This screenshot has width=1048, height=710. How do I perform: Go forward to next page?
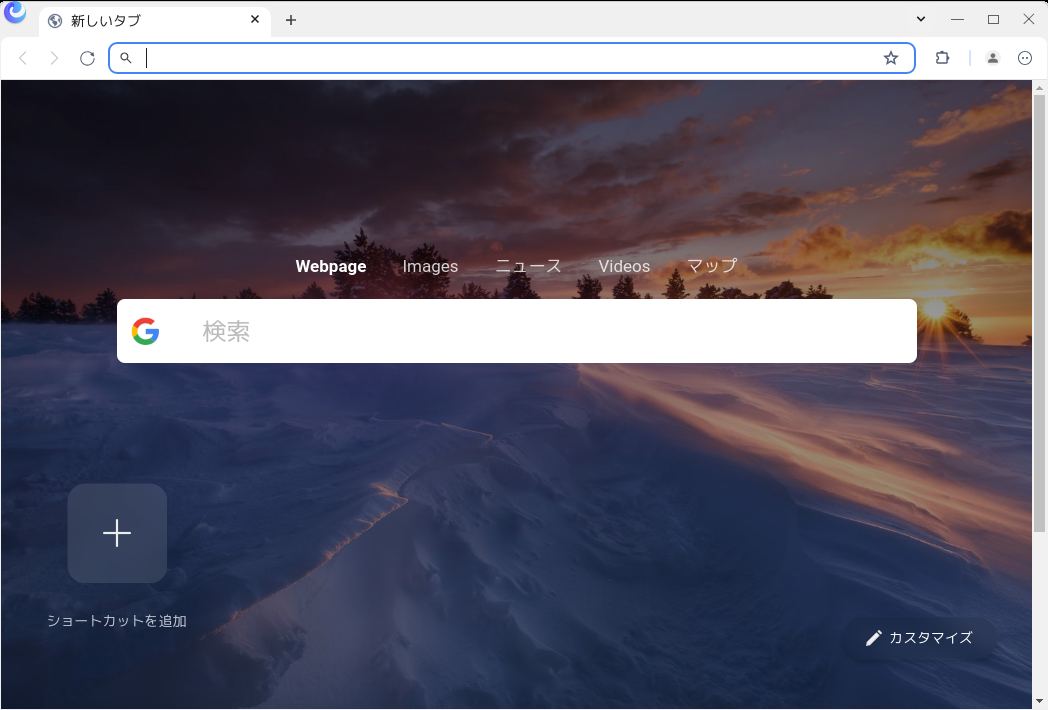[54, 58]
